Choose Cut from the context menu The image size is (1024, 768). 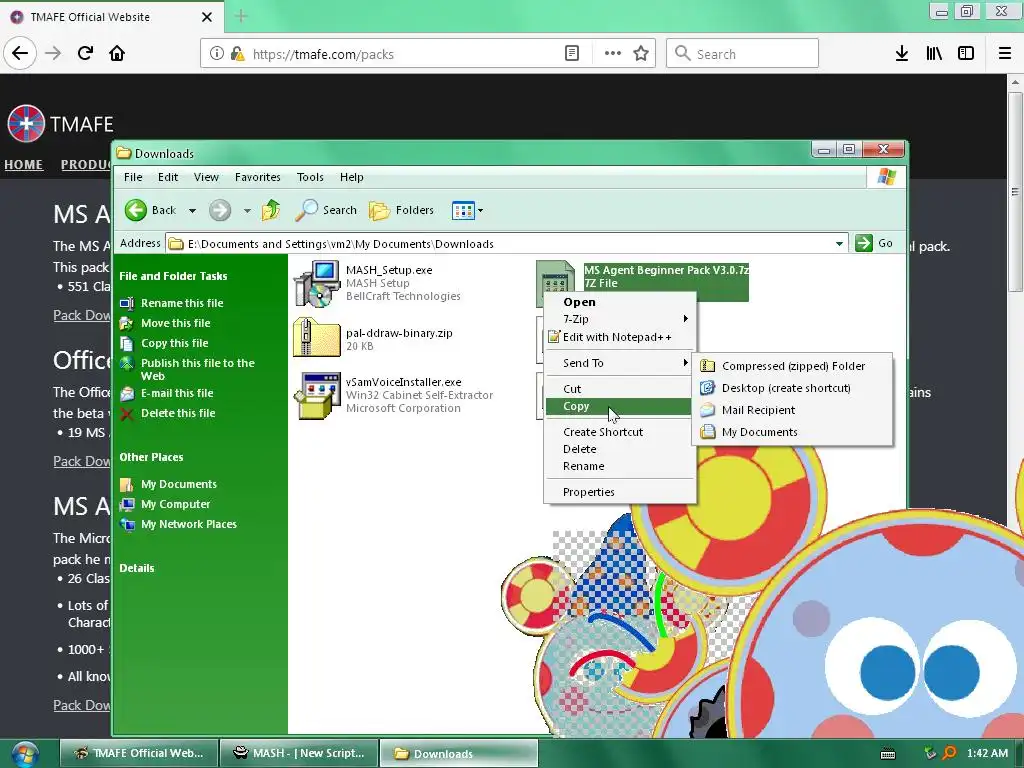click(x=620, y=389)
